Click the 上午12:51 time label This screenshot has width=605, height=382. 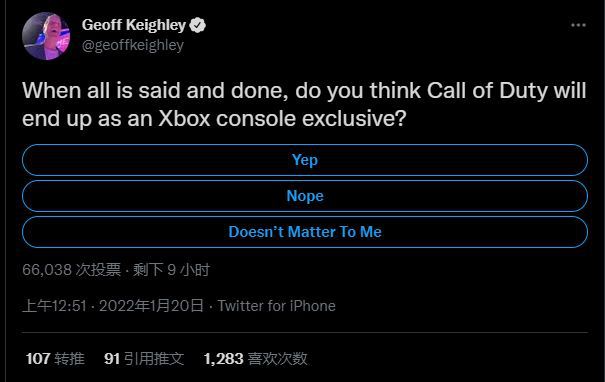point(54,306)
